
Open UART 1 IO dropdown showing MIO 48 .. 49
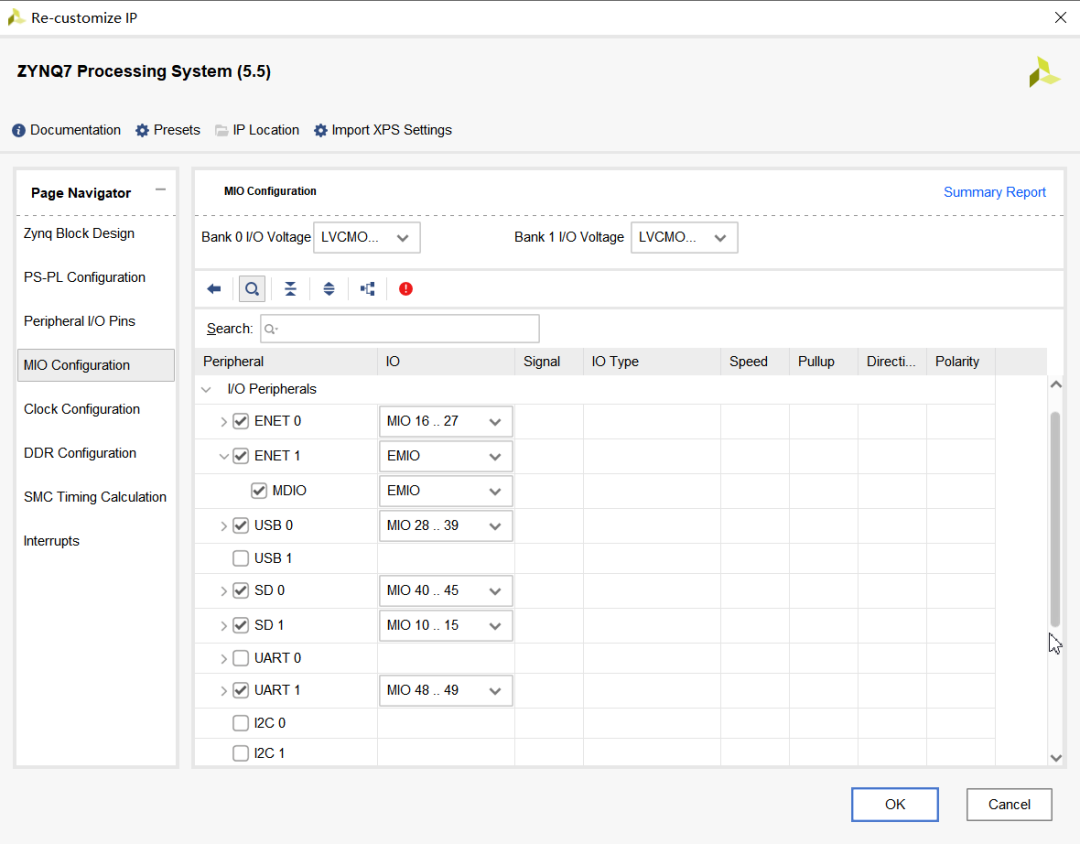446,690
